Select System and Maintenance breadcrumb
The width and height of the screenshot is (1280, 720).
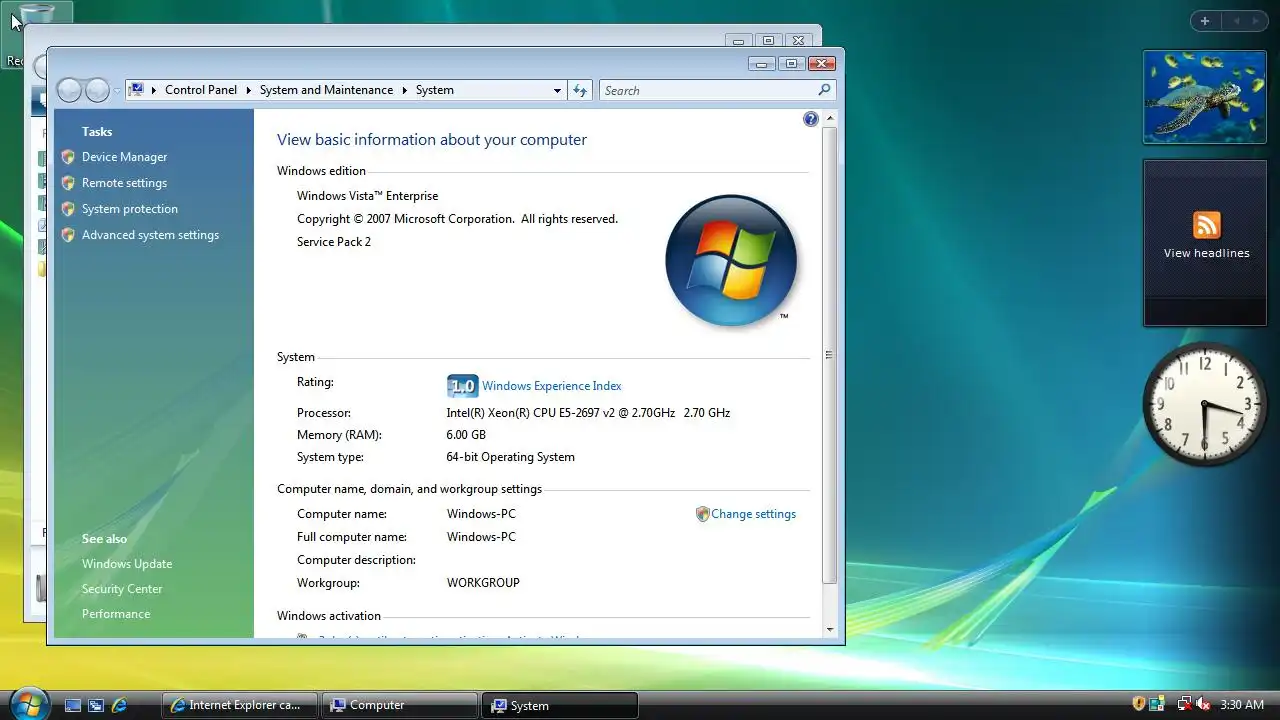pos(326,90)
